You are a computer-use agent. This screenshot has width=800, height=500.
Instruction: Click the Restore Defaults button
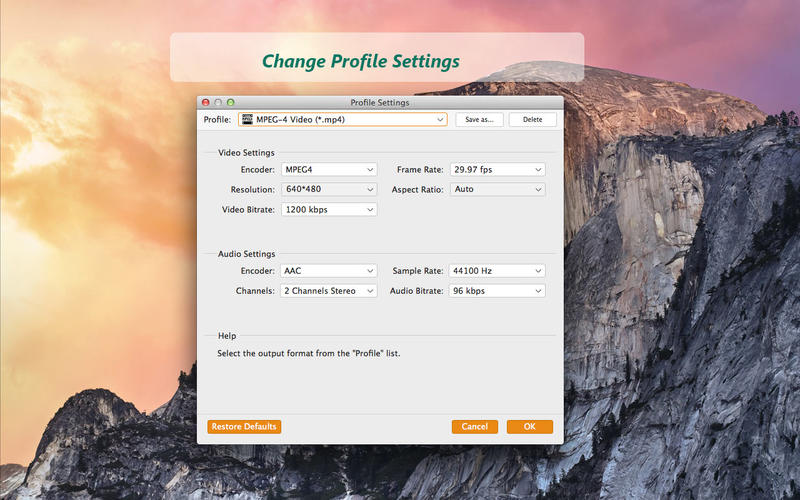point(244,427)
